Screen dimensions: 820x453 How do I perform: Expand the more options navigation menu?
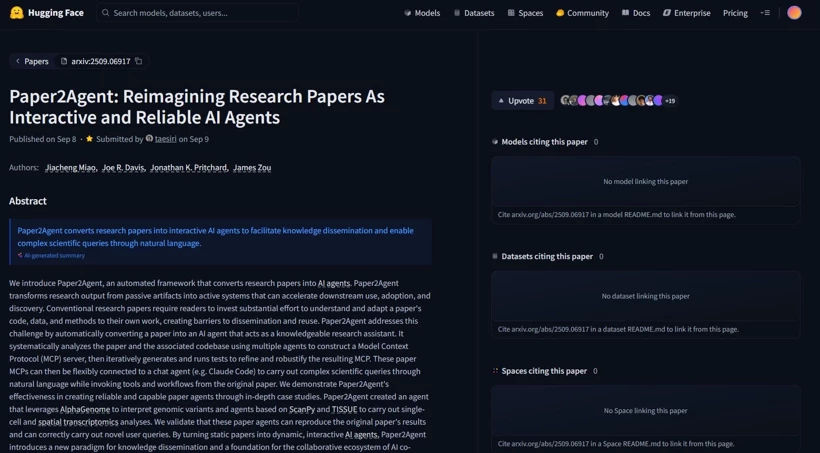766,13
